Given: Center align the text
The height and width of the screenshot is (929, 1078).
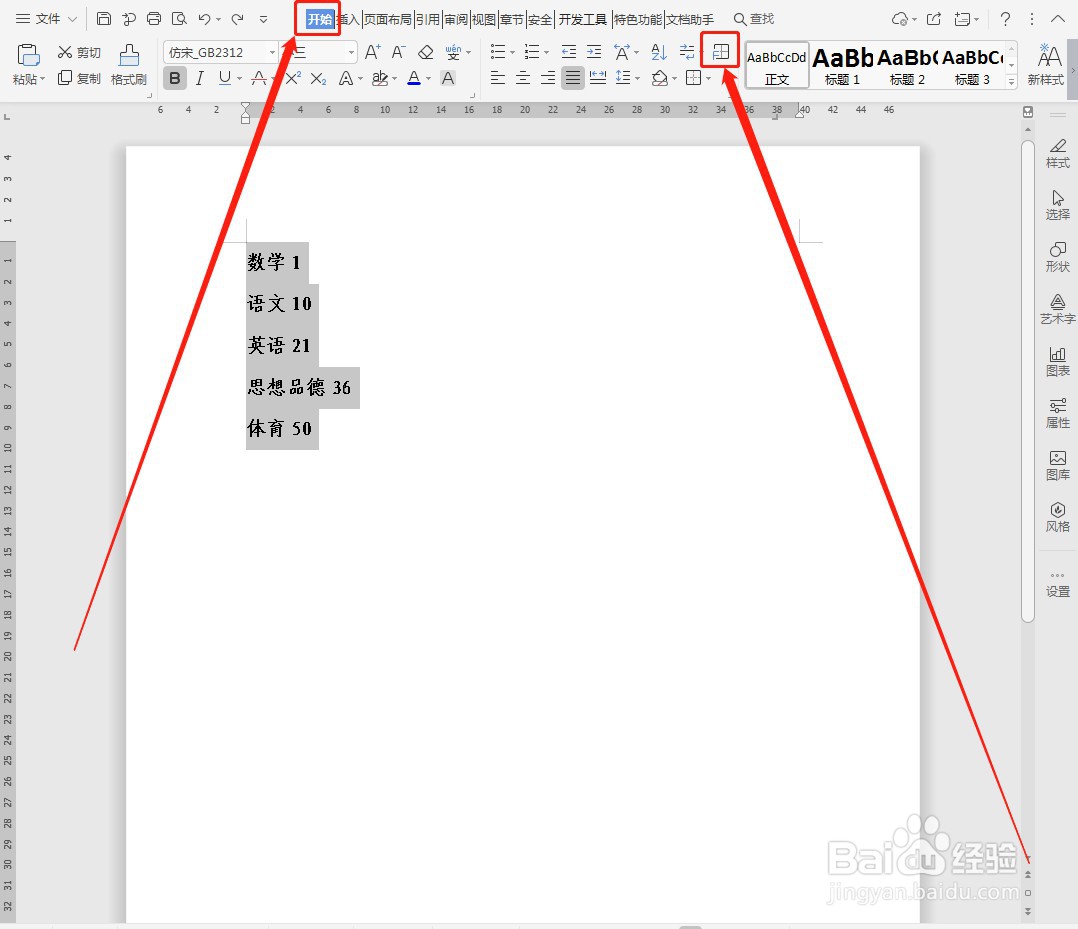Looking at the screenshot, I should [x=522, y=78].
